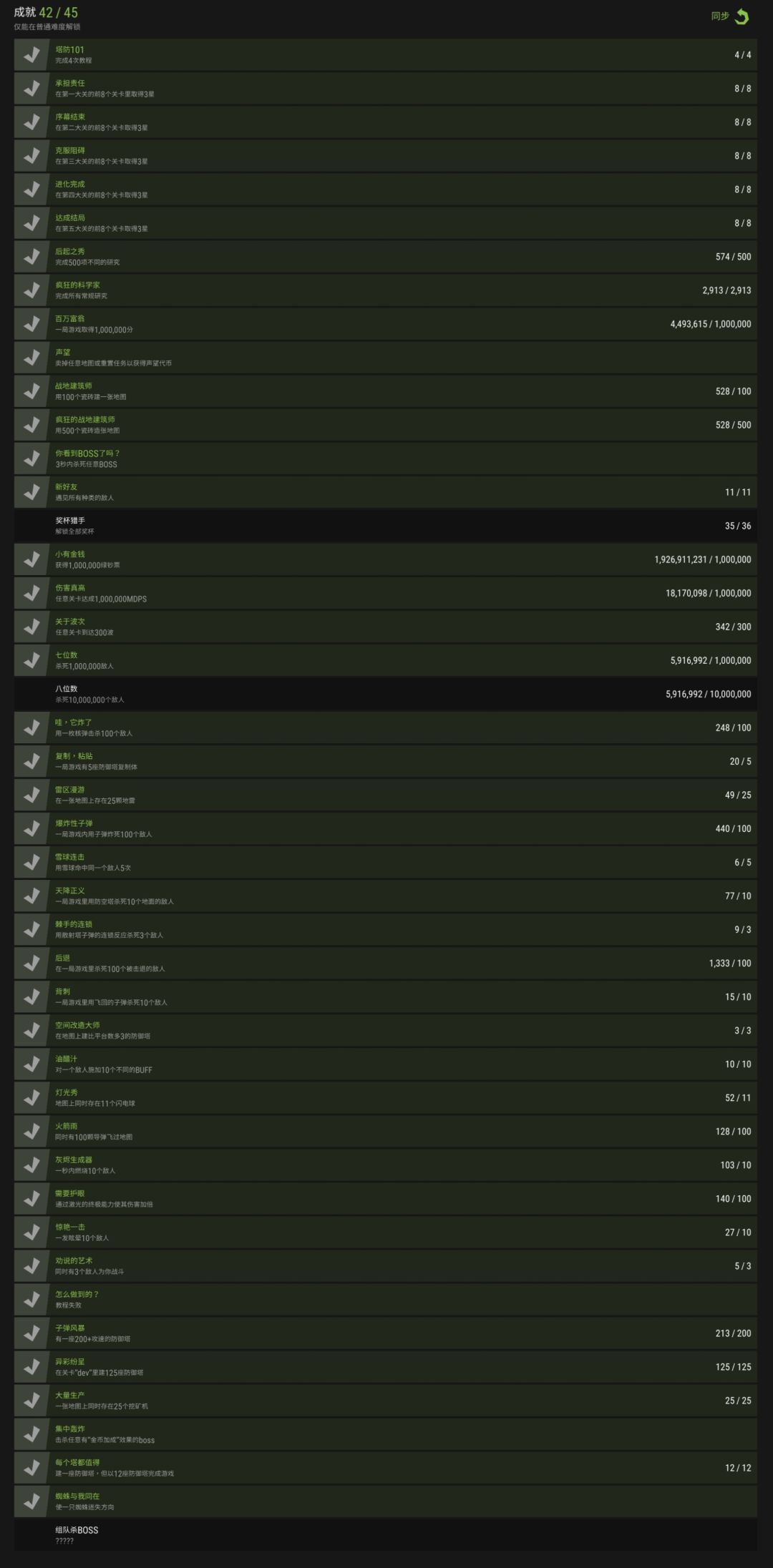Click the checkmark icon beside 百万富翁
The height and width of the screenshot is (1568, 773).
[31, 324]
